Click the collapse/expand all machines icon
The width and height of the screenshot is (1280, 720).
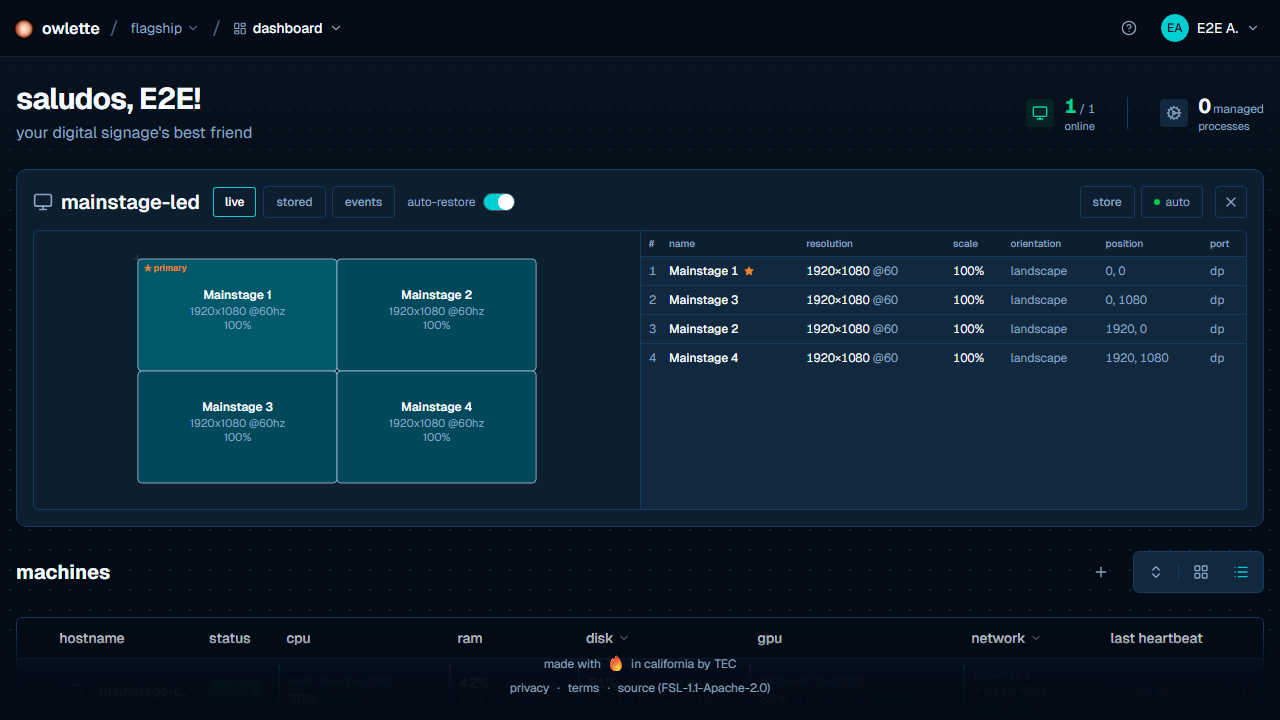tap(1156, 572)
